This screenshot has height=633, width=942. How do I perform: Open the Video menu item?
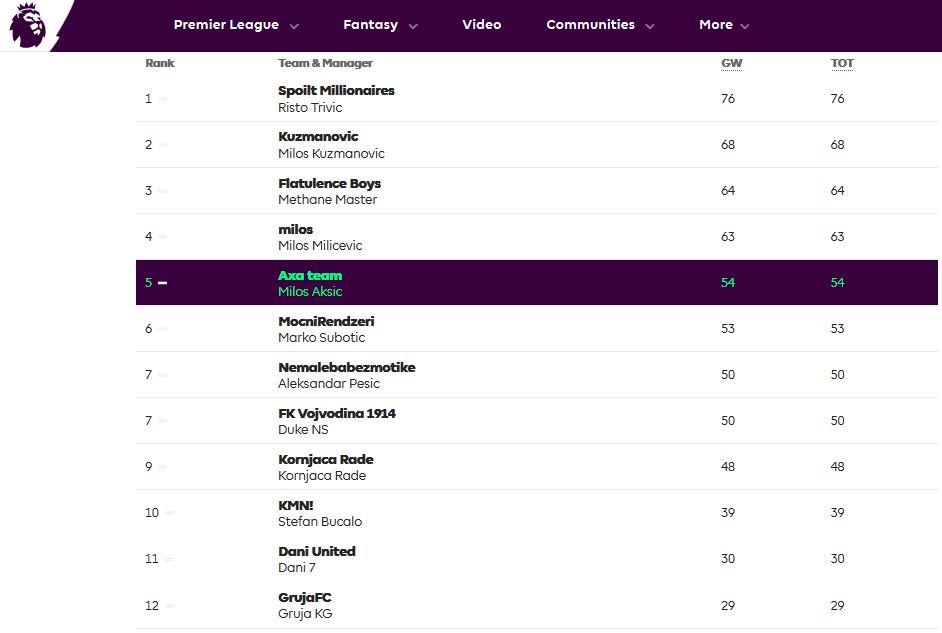[x=482, y=25]
